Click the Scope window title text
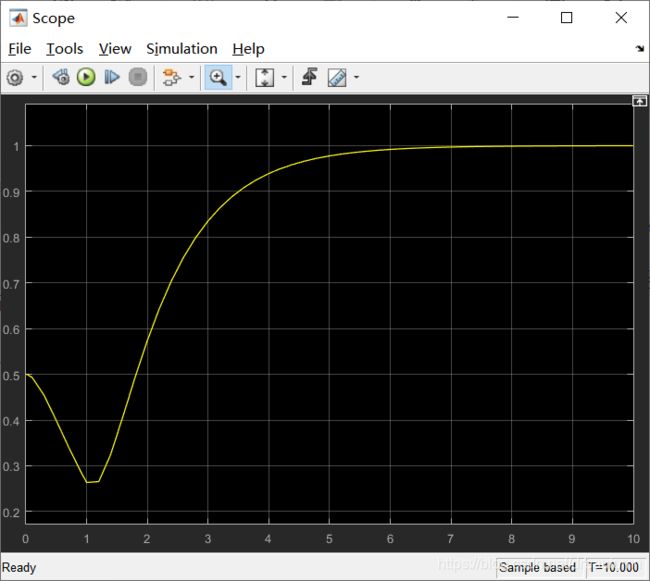 (x=53, y=18)
